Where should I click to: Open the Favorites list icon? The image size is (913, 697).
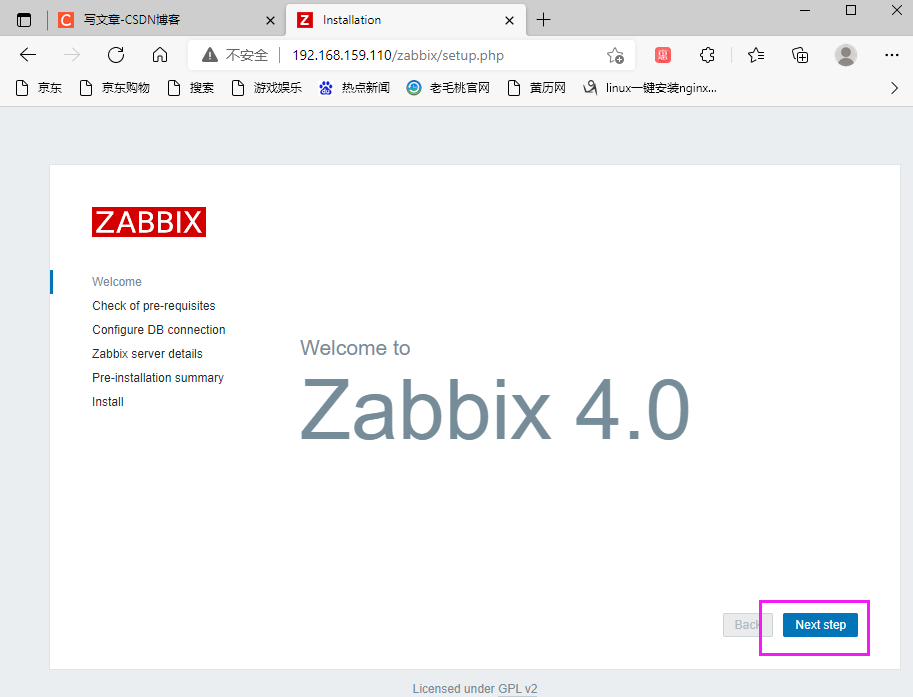tap(756, 55)
